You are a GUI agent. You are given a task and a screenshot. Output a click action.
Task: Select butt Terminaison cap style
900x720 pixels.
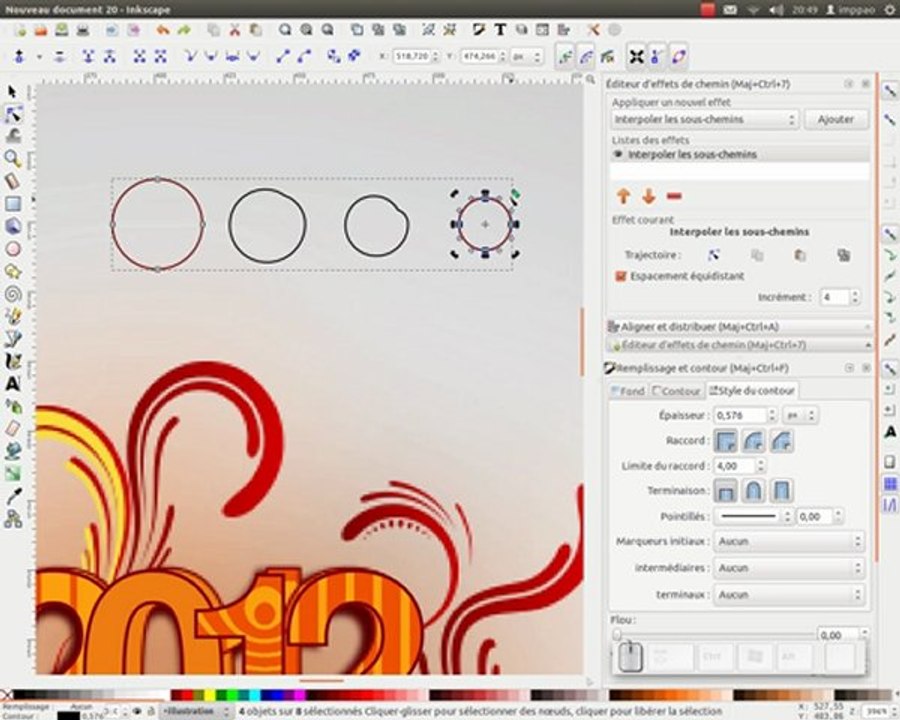pos(726,491)
